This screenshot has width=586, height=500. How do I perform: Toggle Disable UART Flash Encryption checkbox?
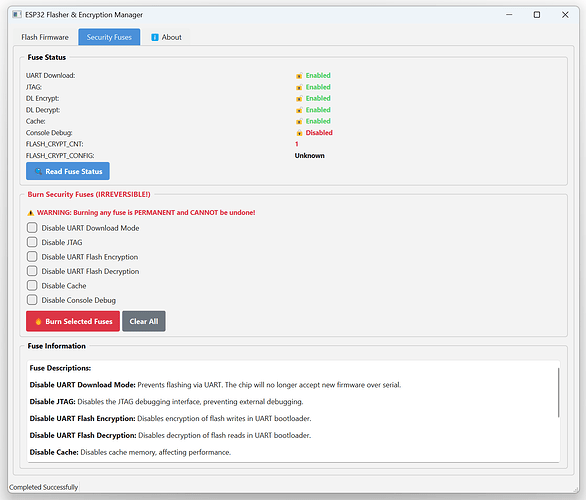coord(32,257)
